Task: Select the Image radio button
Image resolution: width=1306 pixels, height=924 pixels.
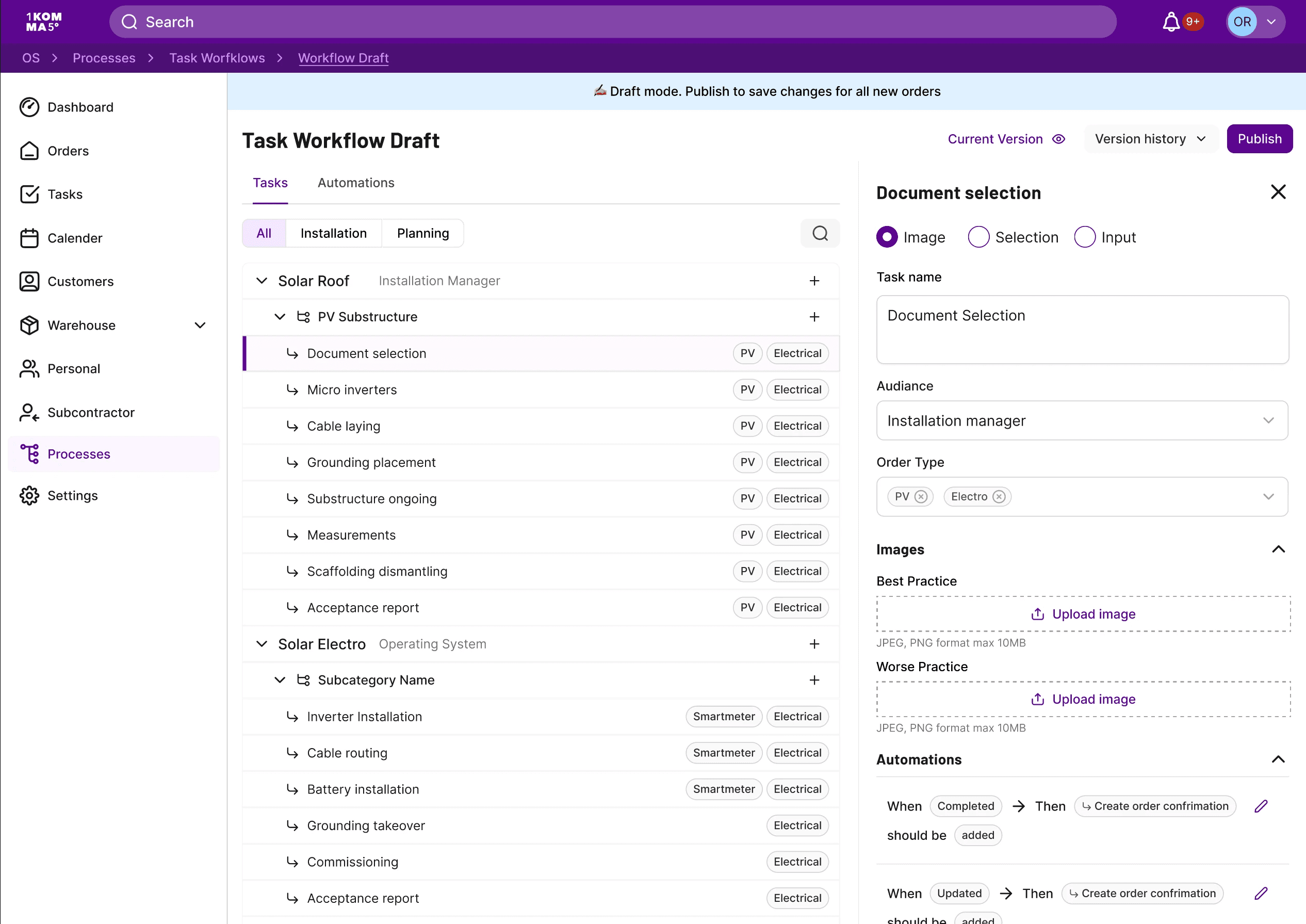Action: pos(887,237)
